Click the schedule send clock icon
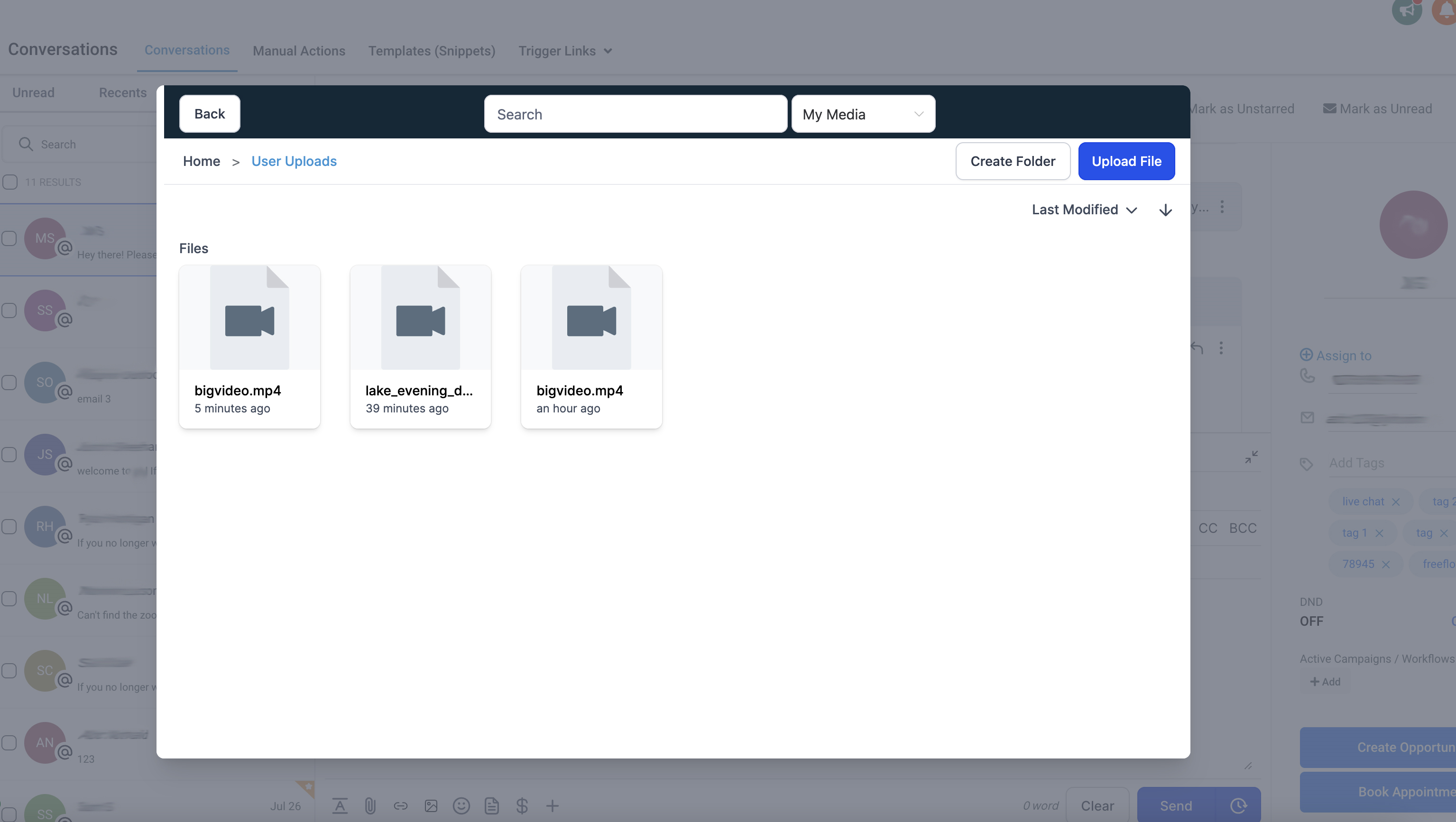 pos(1238,805)
